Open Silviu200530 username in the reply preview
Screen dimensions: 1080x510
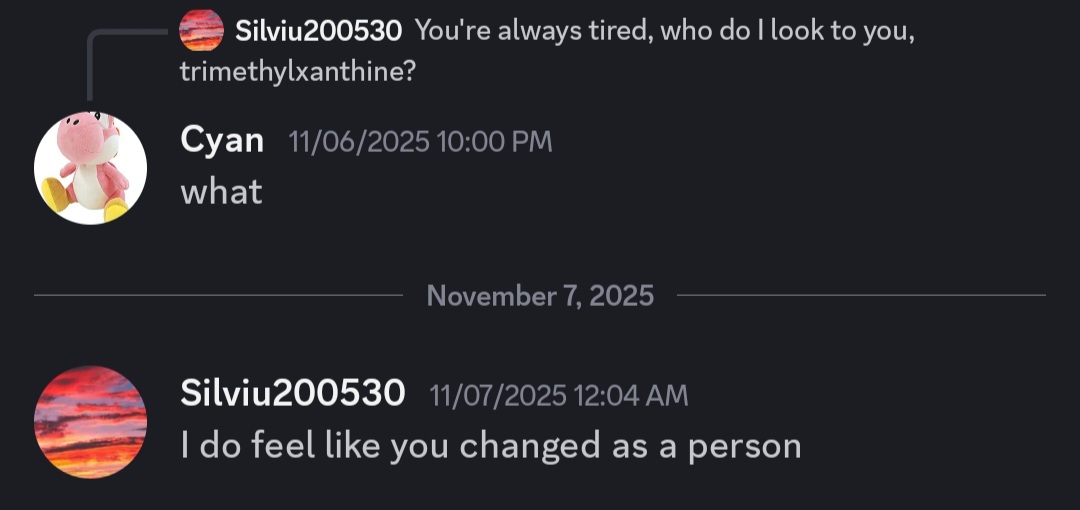318,31
